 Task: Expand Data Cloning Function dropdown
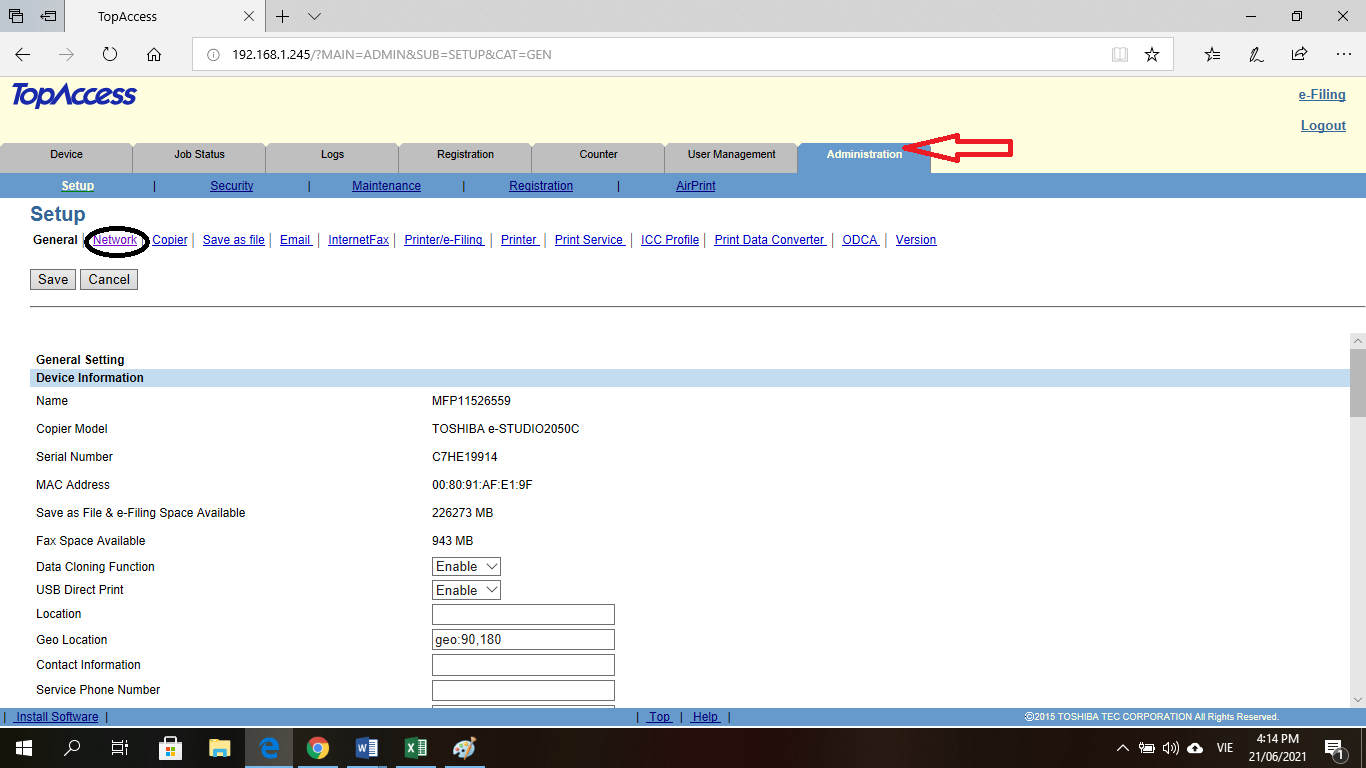(466, 567)
